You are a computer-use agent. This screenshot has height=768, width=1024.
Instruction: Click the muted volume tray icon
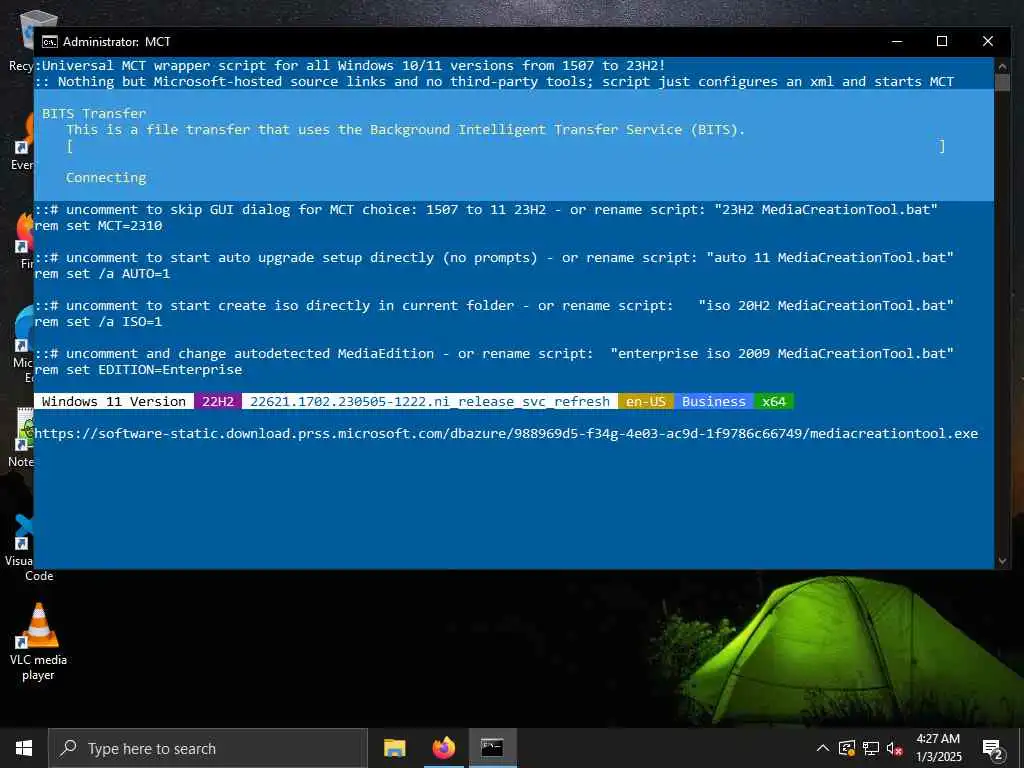click(x=894, y=748)
